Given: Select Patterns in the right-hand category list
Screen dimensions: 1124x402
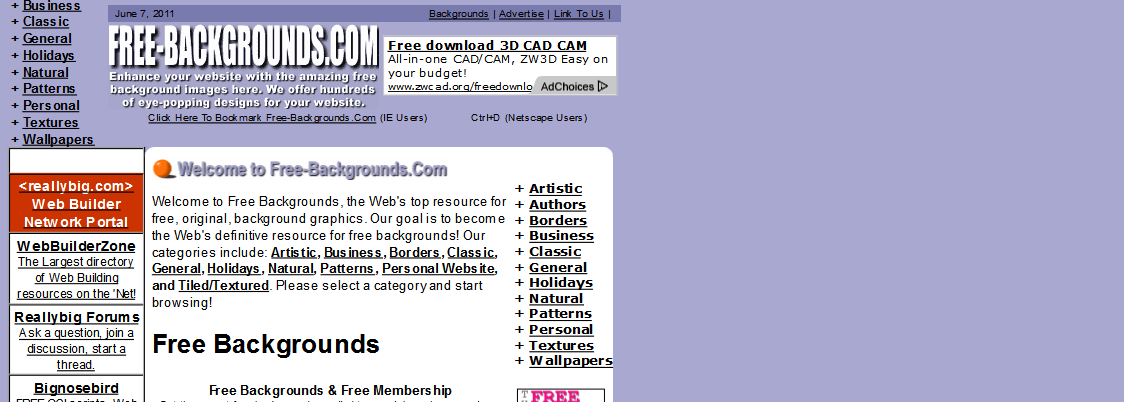Looking at the screenshot, I should [560, 314].
